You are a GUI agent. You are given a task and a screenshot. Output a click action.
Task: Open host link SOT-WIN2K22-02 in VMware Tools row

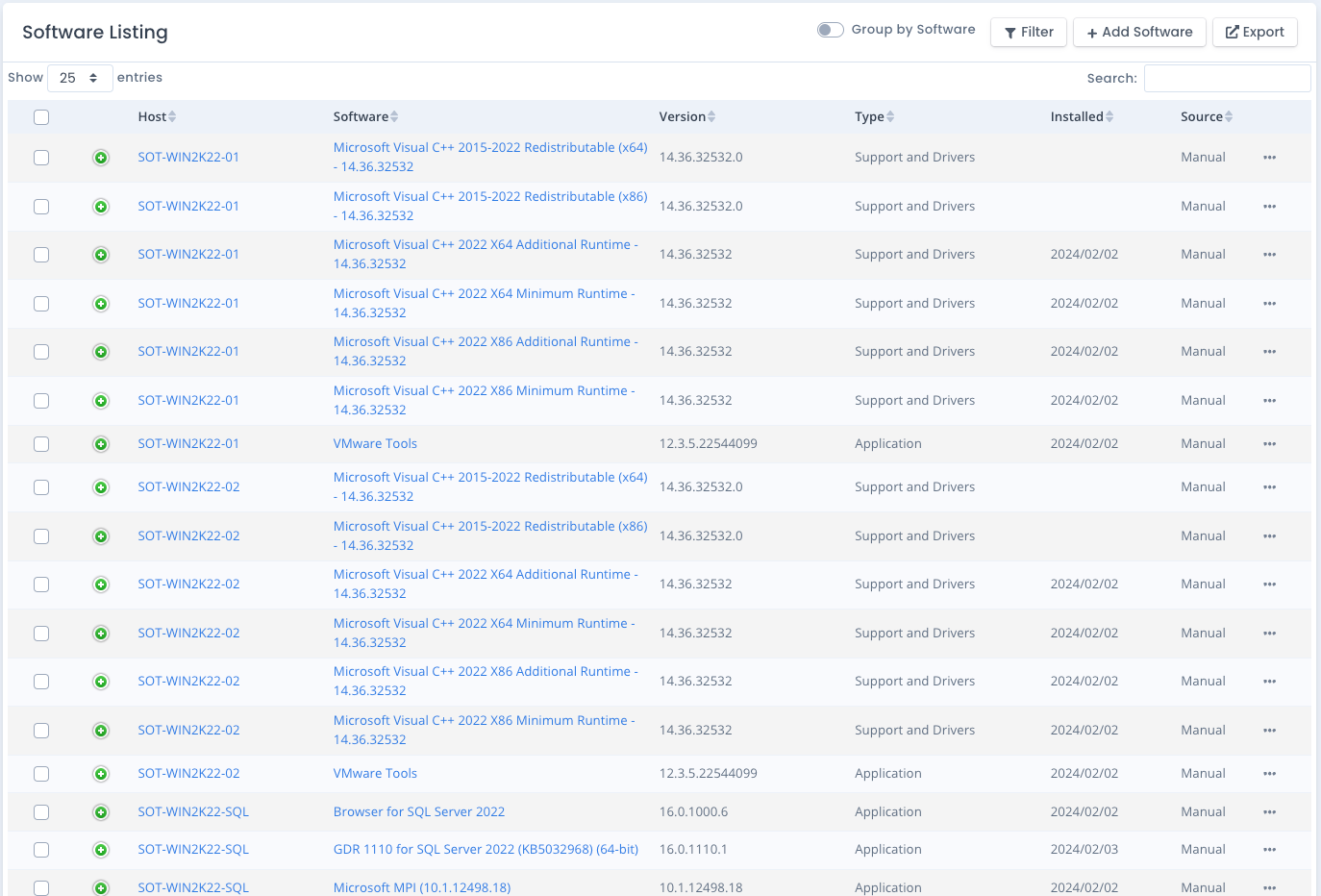188,774
